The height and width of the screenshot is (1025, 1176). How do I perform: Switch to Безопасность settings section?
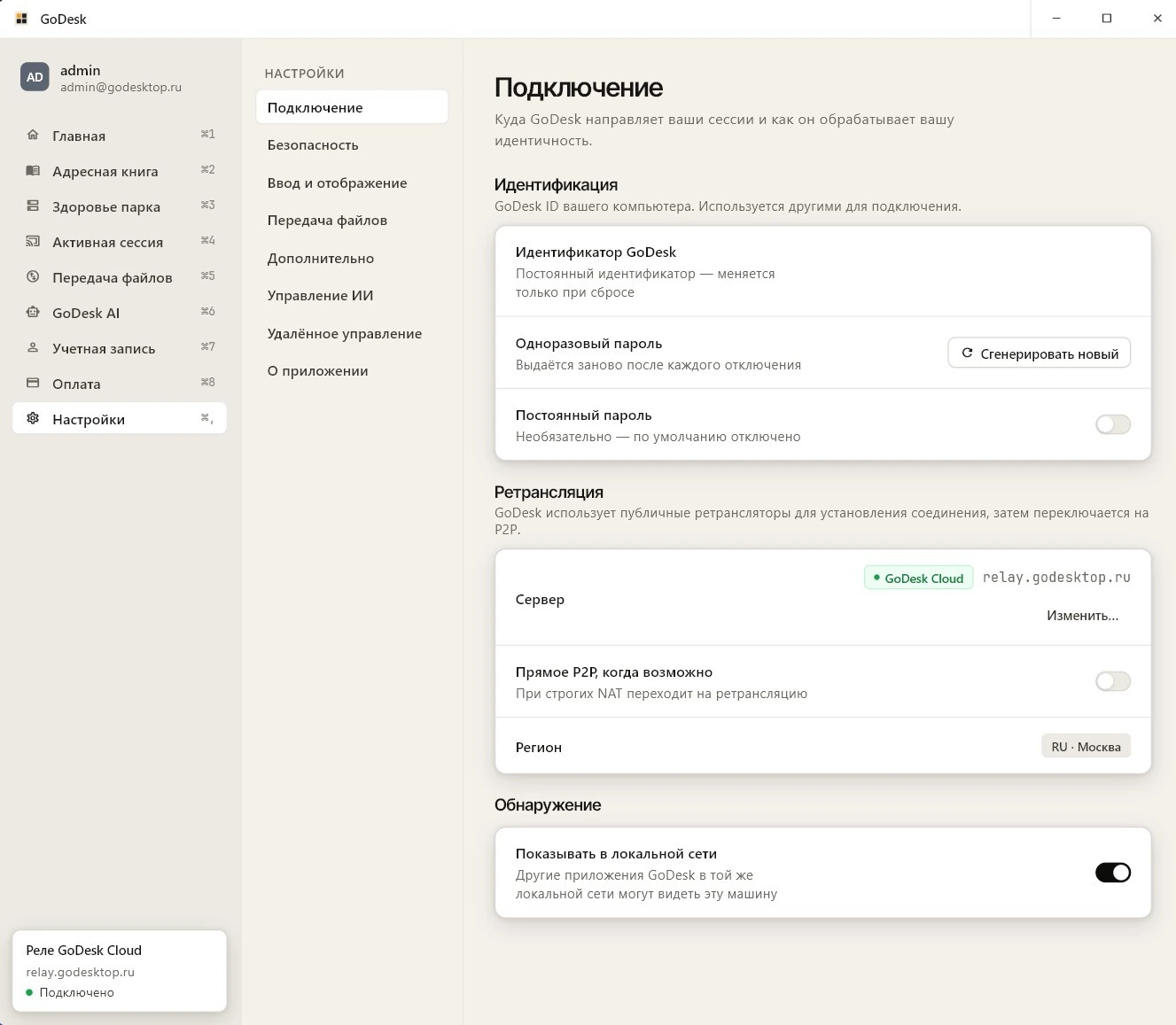(352, 145)
